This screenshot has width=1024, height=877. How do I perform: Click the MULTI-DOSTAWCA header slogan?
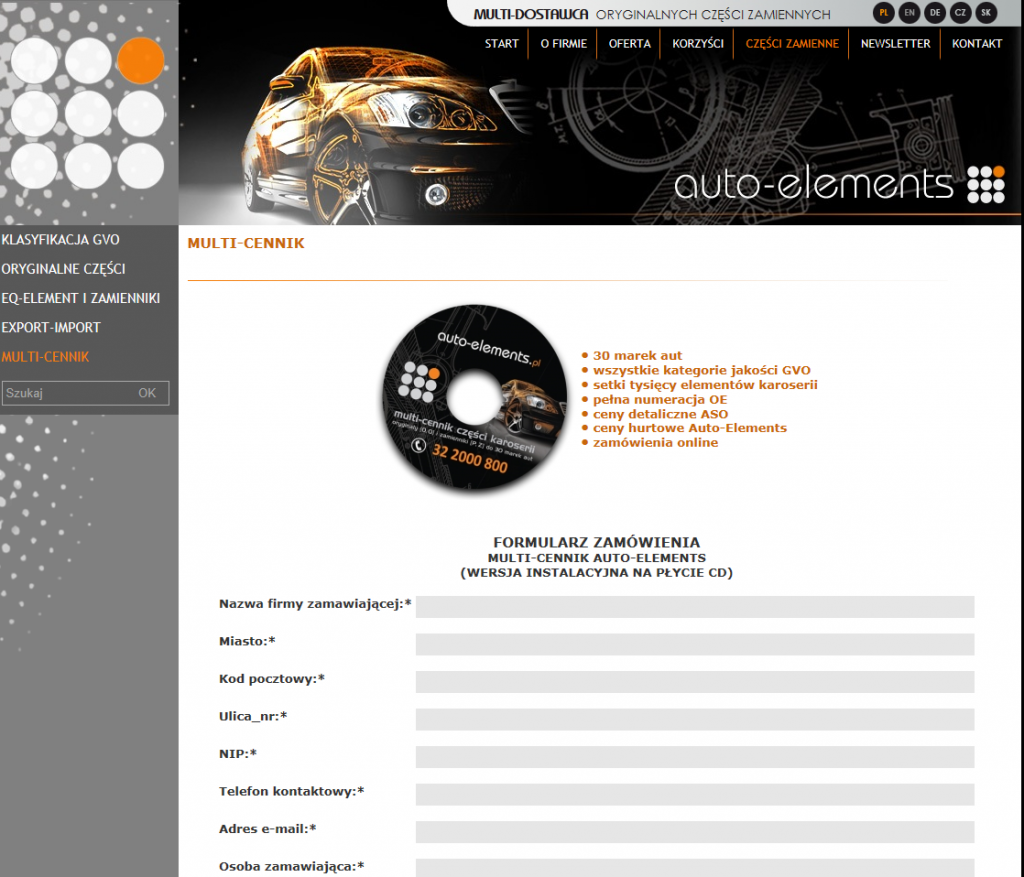[x=652, y=14]
